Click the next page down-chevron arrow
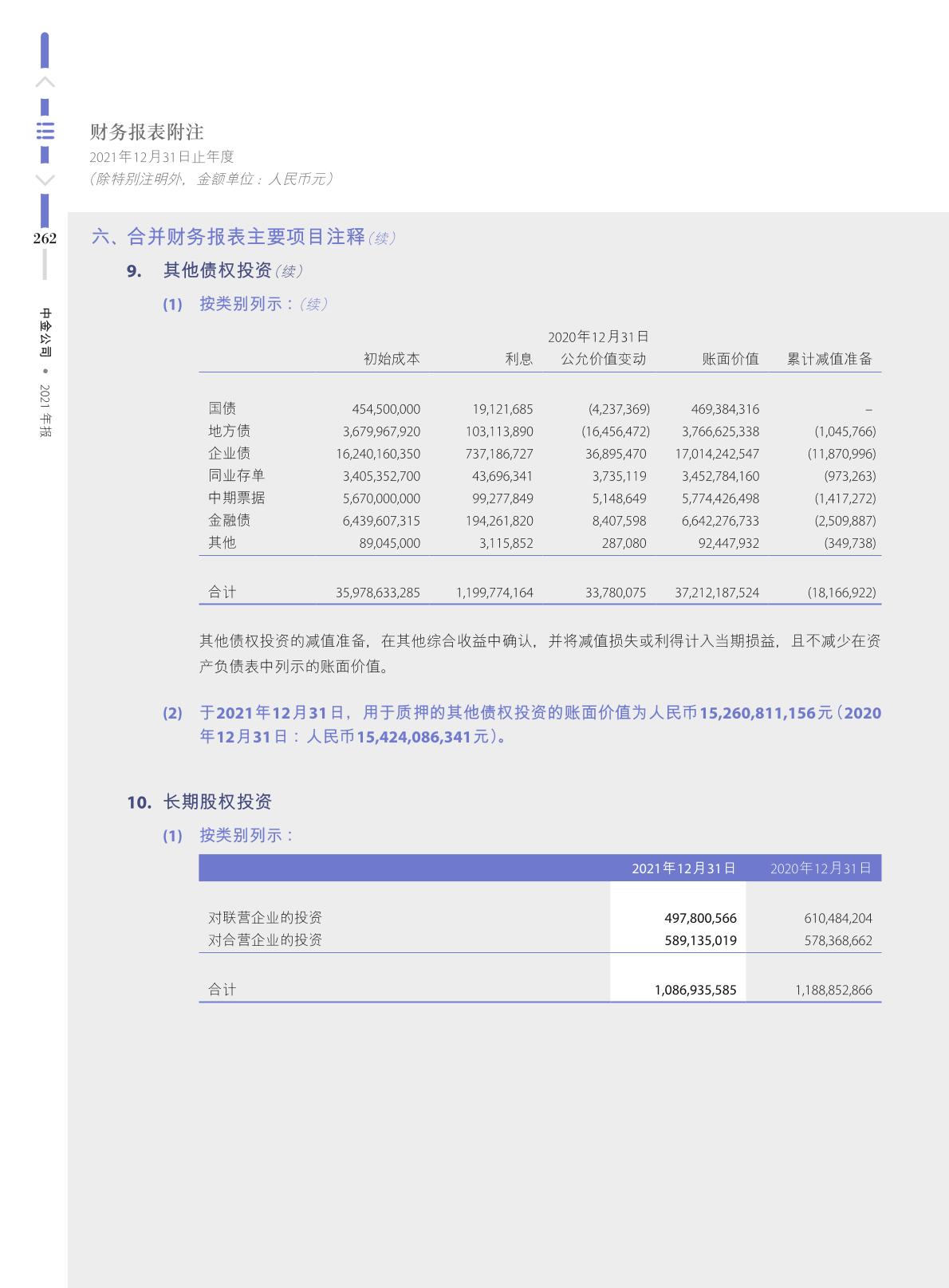This screenshot has width=949, height=1288. (x=45, y=180)
